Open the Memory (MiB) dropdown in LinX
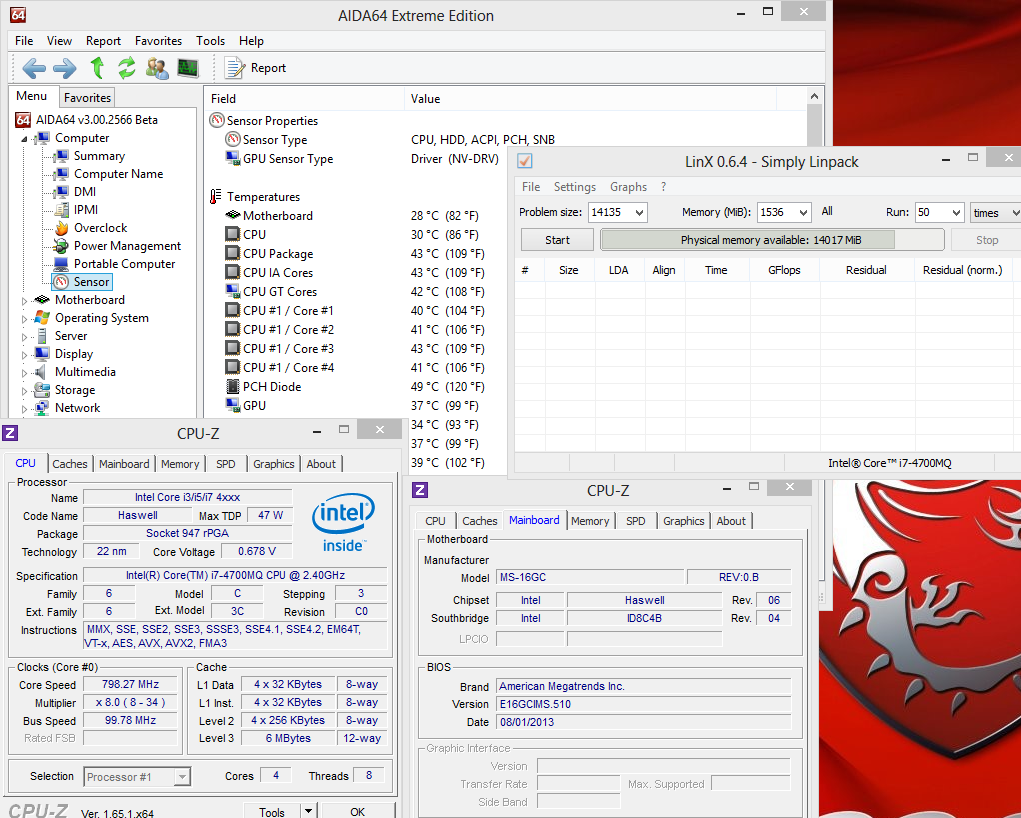 [x=801, y=213]
